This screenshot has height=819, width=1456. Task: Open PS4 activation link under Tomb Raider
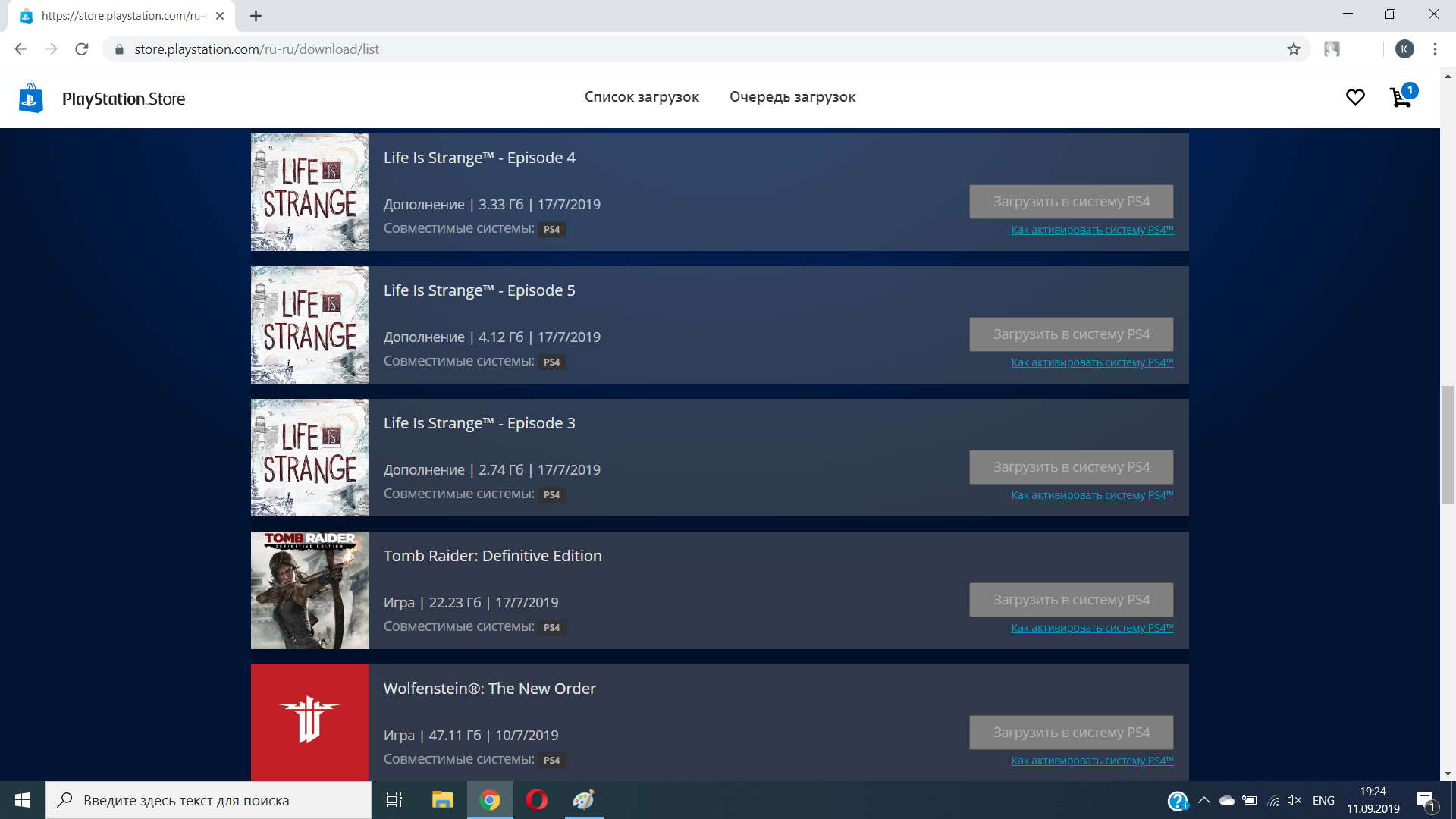[x=1092, y=628]
